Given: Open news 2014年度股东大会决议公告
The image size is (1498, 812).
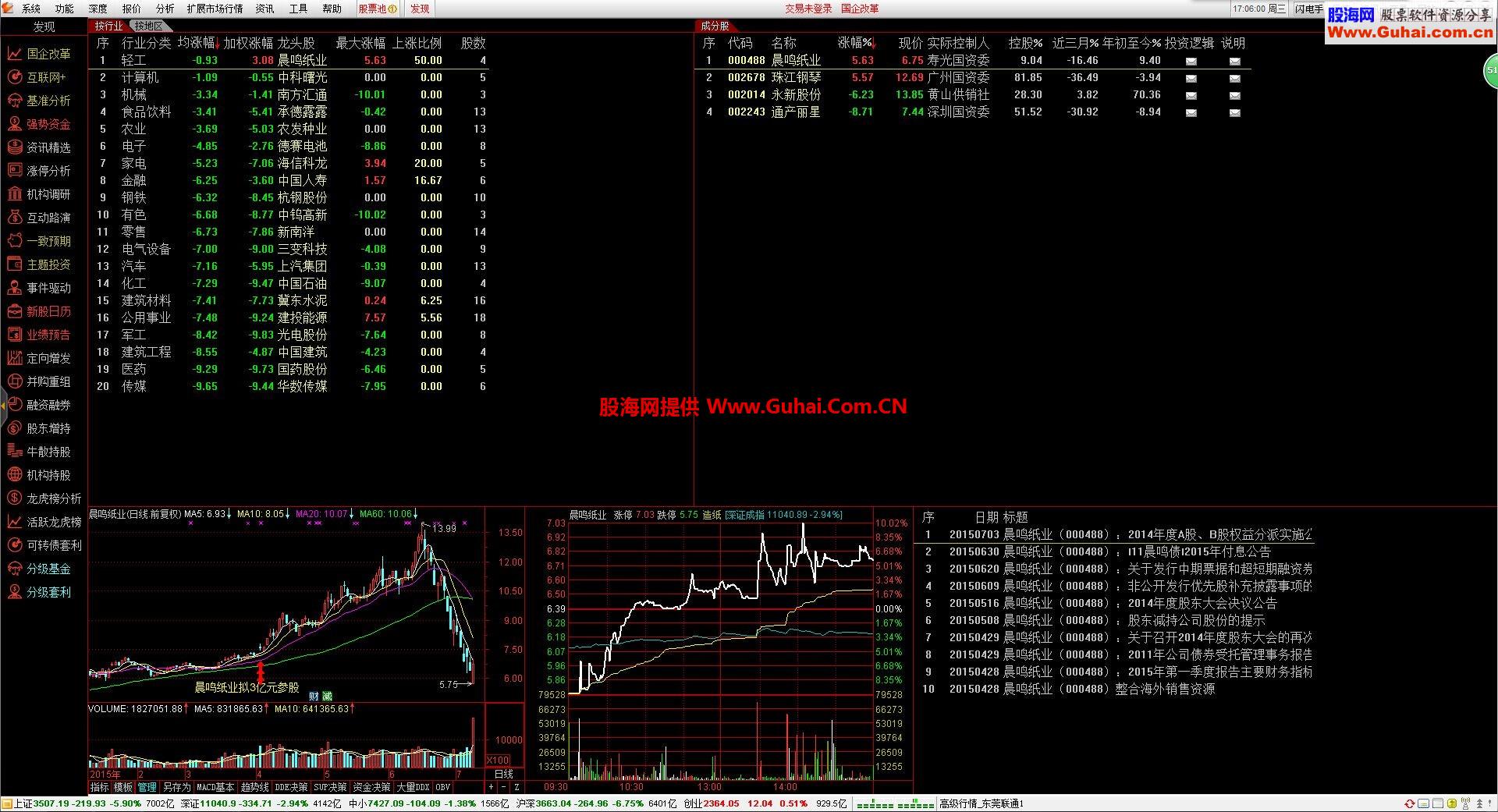Looking at the screenshot, I should pos(1202,603).
